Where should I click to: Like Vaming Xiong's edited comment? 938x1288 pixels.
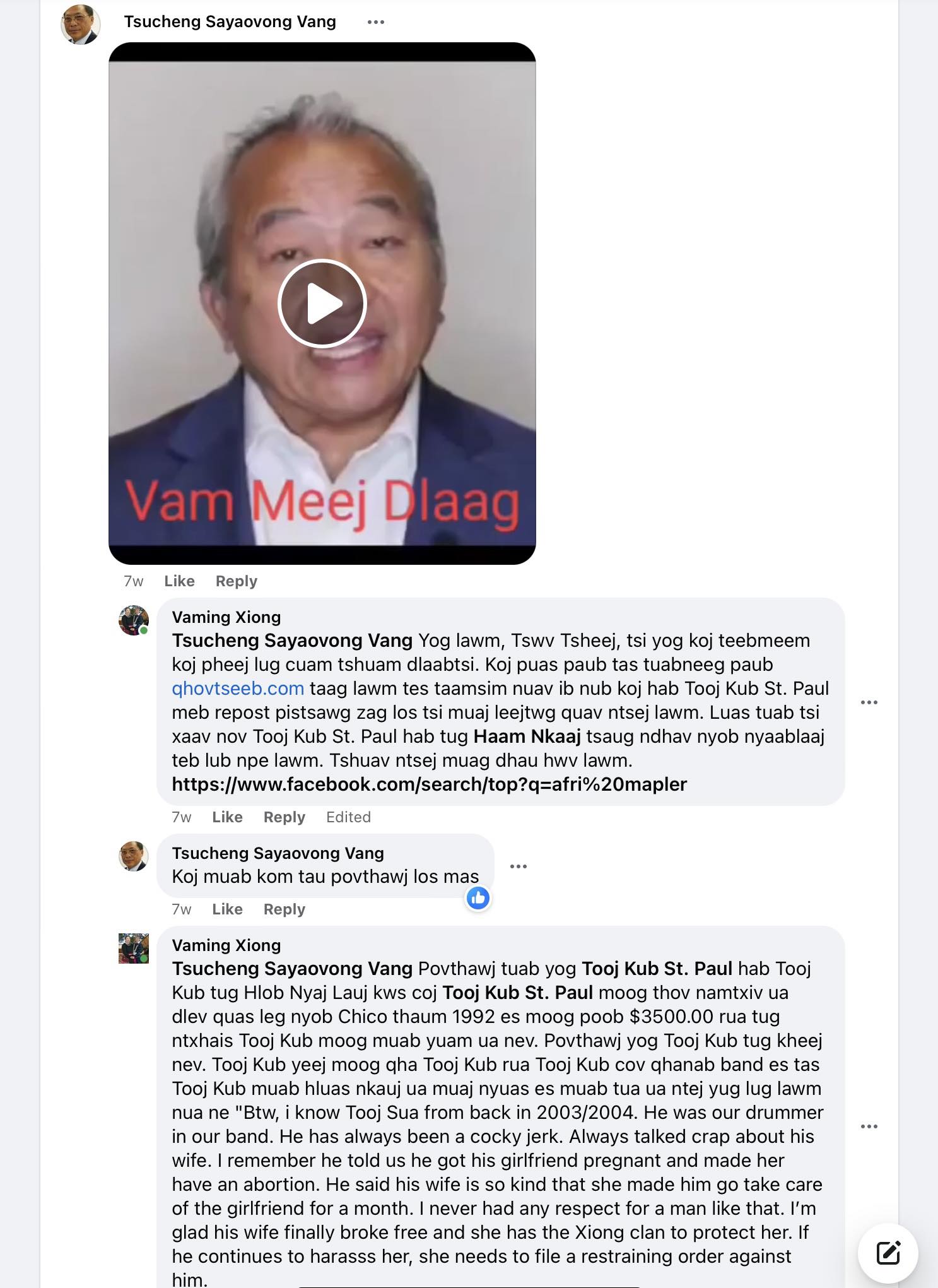pyautogui.click(x=227, y=817)
